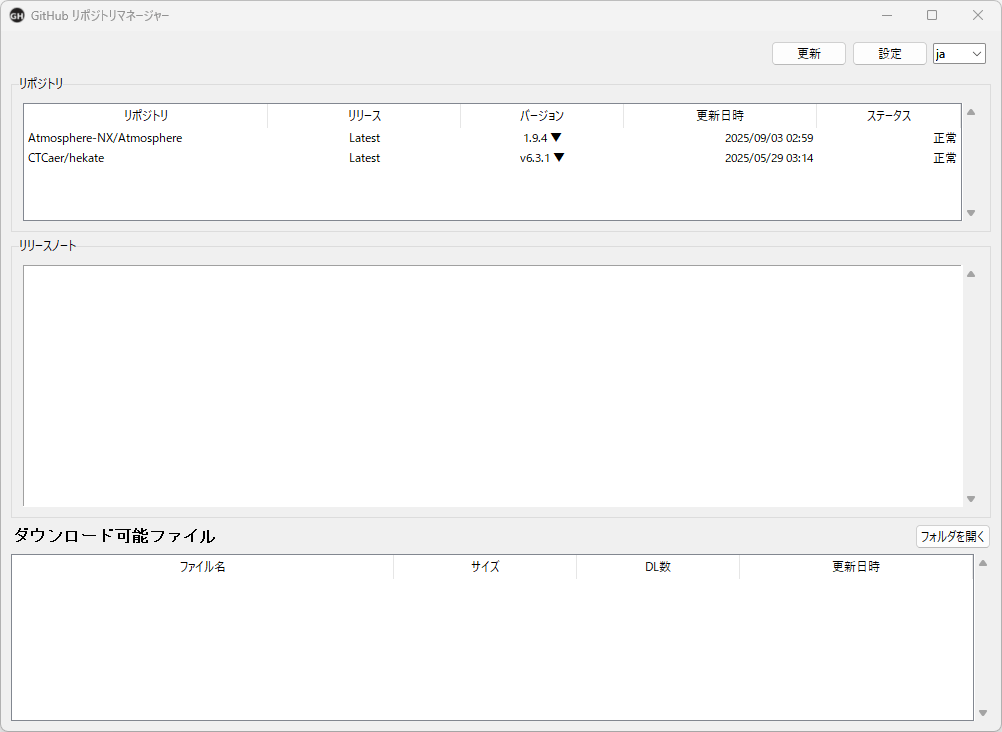Screen dimensions: 1002x732
Task: Click date 2025/09/03 02:59
Action: click(x=769, y=138)
